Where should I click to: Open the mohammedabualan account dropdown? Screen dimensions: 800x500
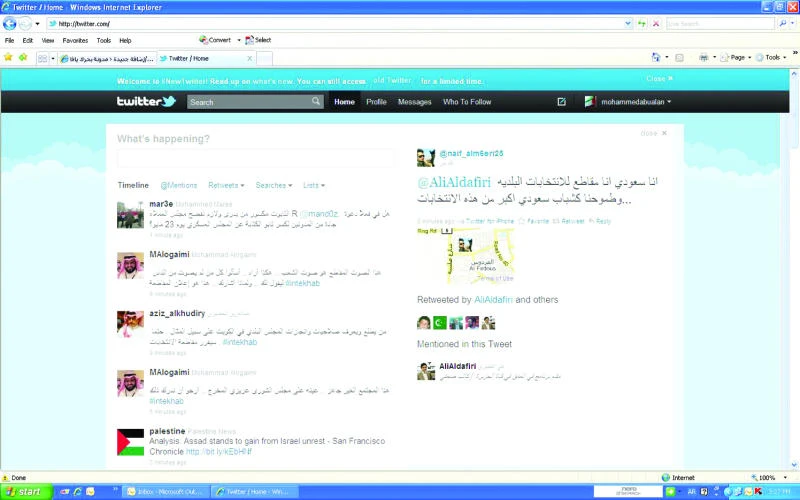(636, 102)
